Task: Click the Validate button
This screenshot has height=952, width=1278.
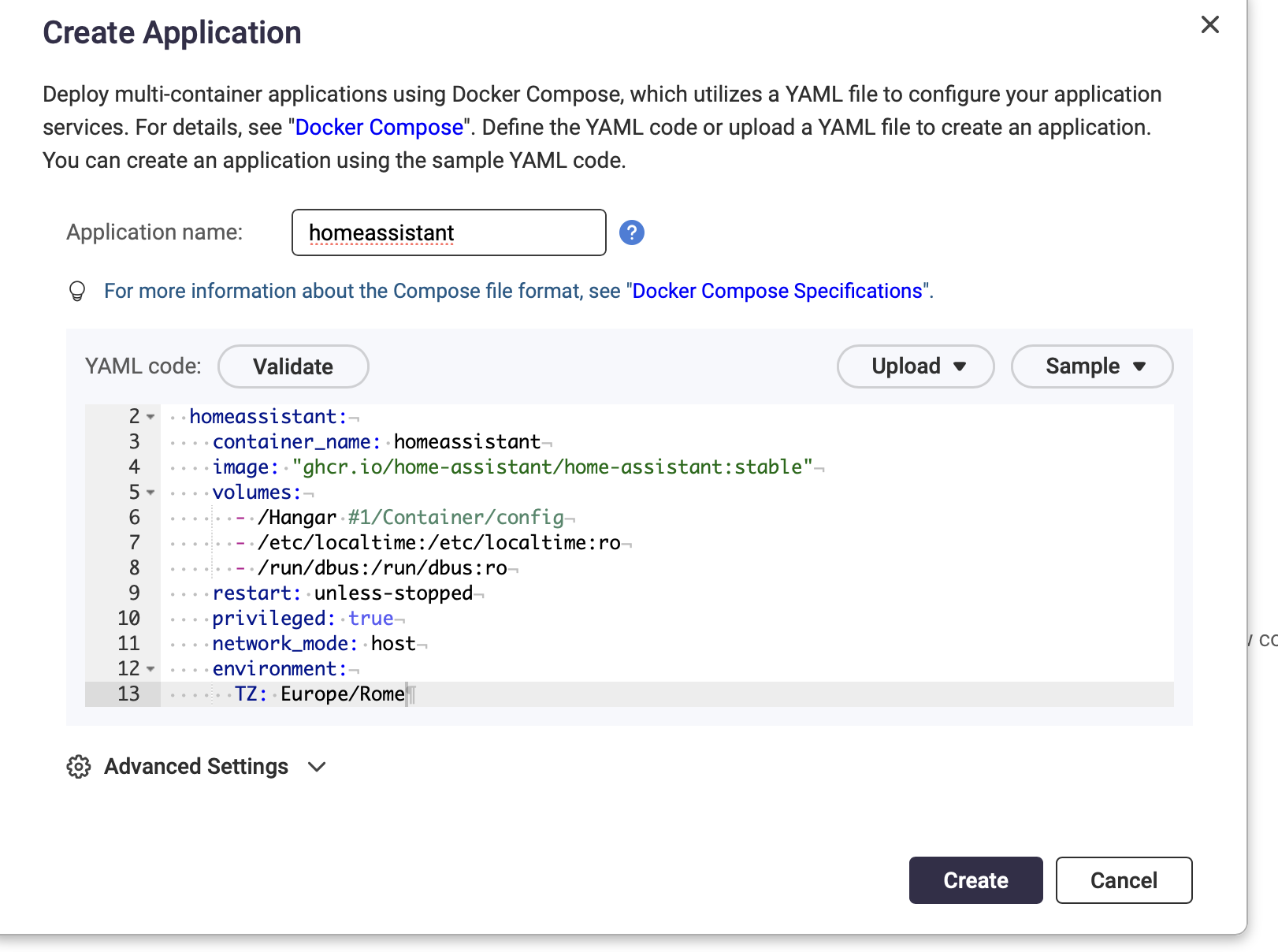Action: 293,366
